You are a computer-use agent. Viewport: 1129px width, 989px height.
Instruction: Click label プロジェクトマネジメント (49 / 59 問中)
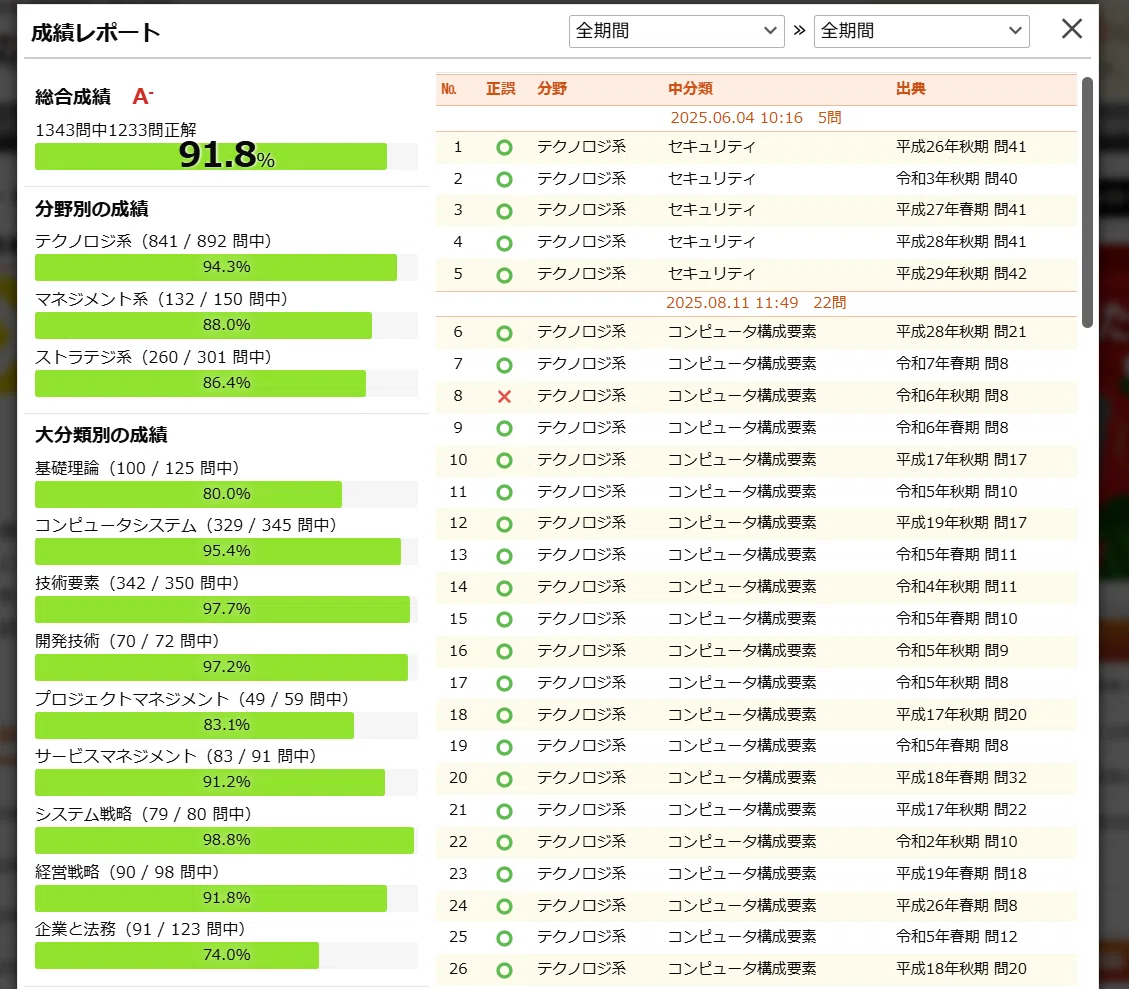pos(192,699)
